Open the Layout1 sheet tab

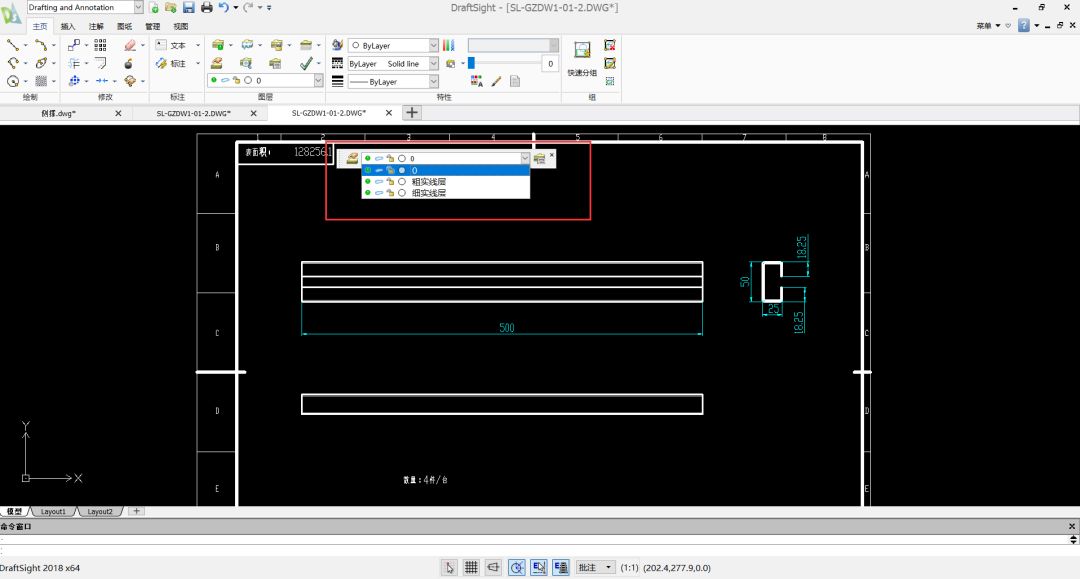[x=53, y=512]
